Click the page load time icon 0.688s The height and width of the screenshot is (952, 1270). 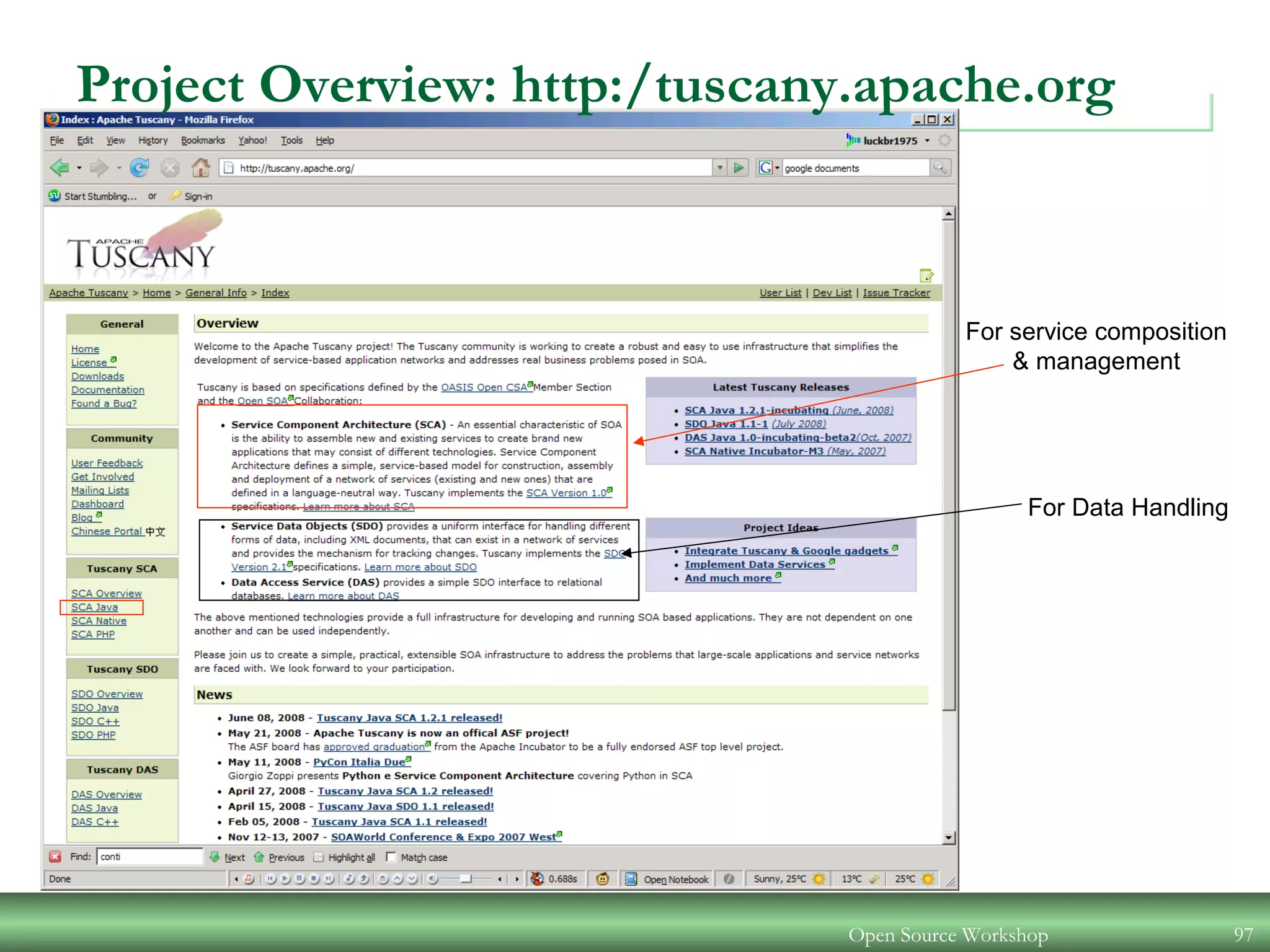[538, 879]
